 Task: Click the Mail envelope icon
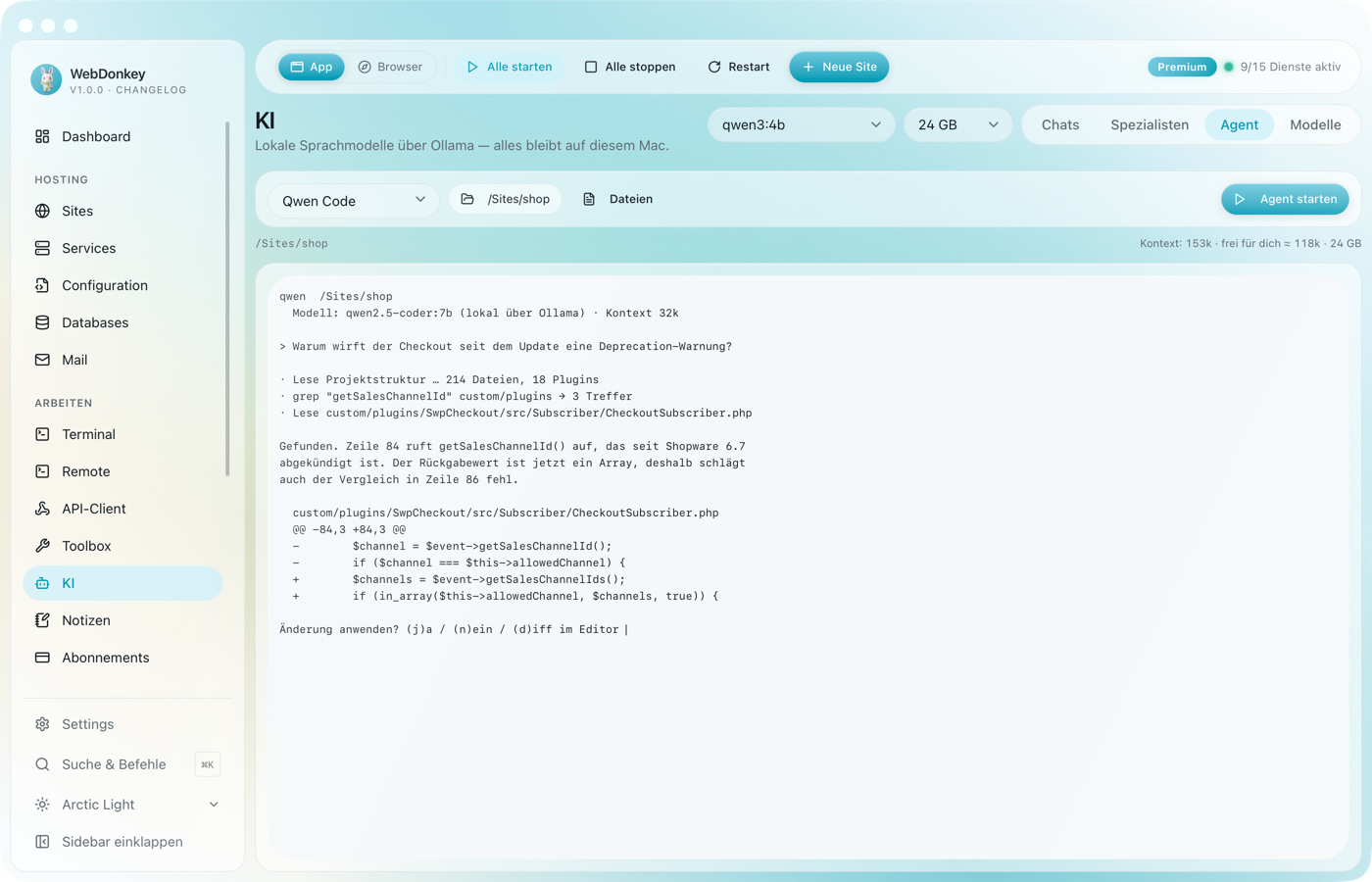pos(42,360)
